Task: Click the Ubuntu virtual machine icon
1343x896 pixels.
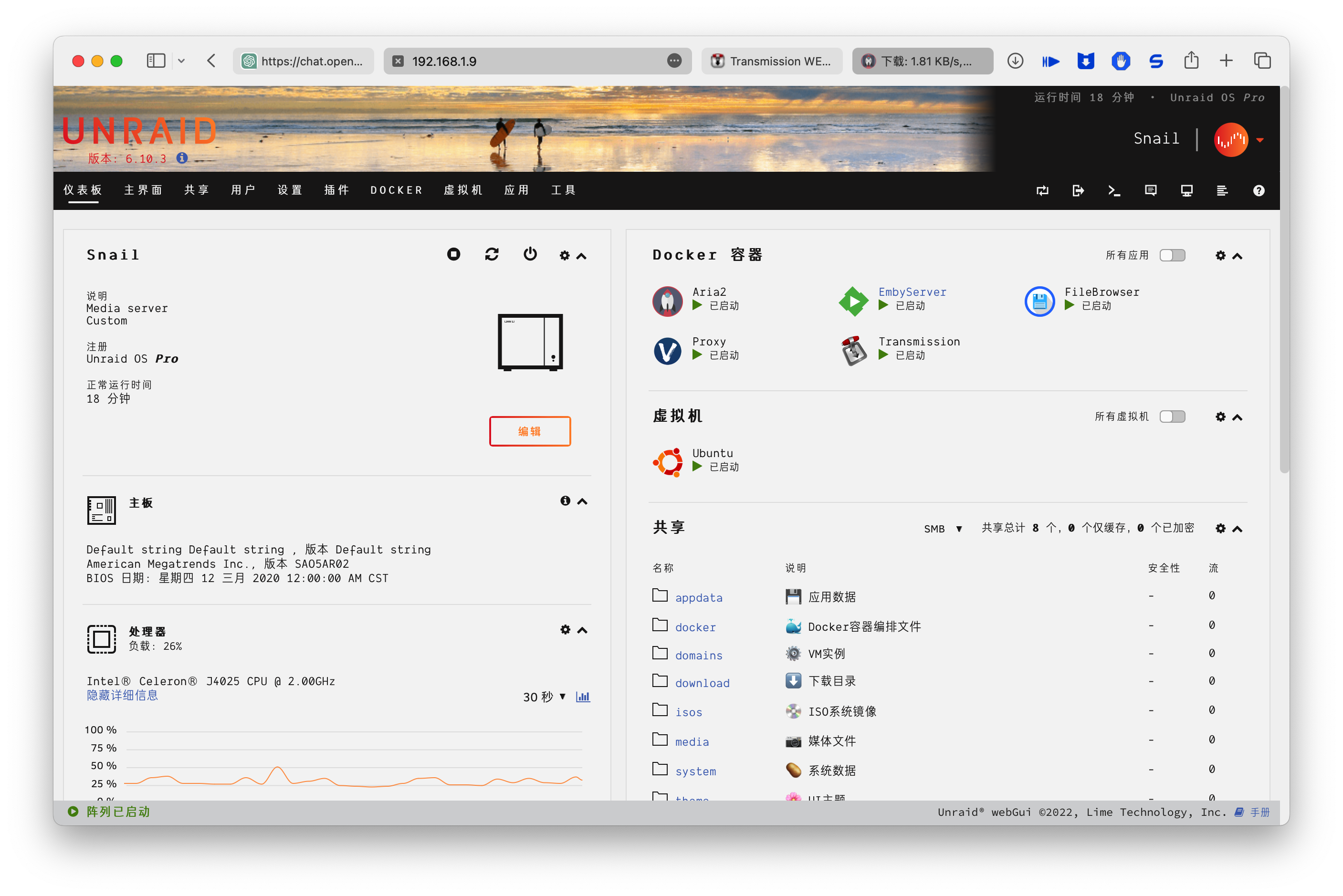Action: coord(668,462)
